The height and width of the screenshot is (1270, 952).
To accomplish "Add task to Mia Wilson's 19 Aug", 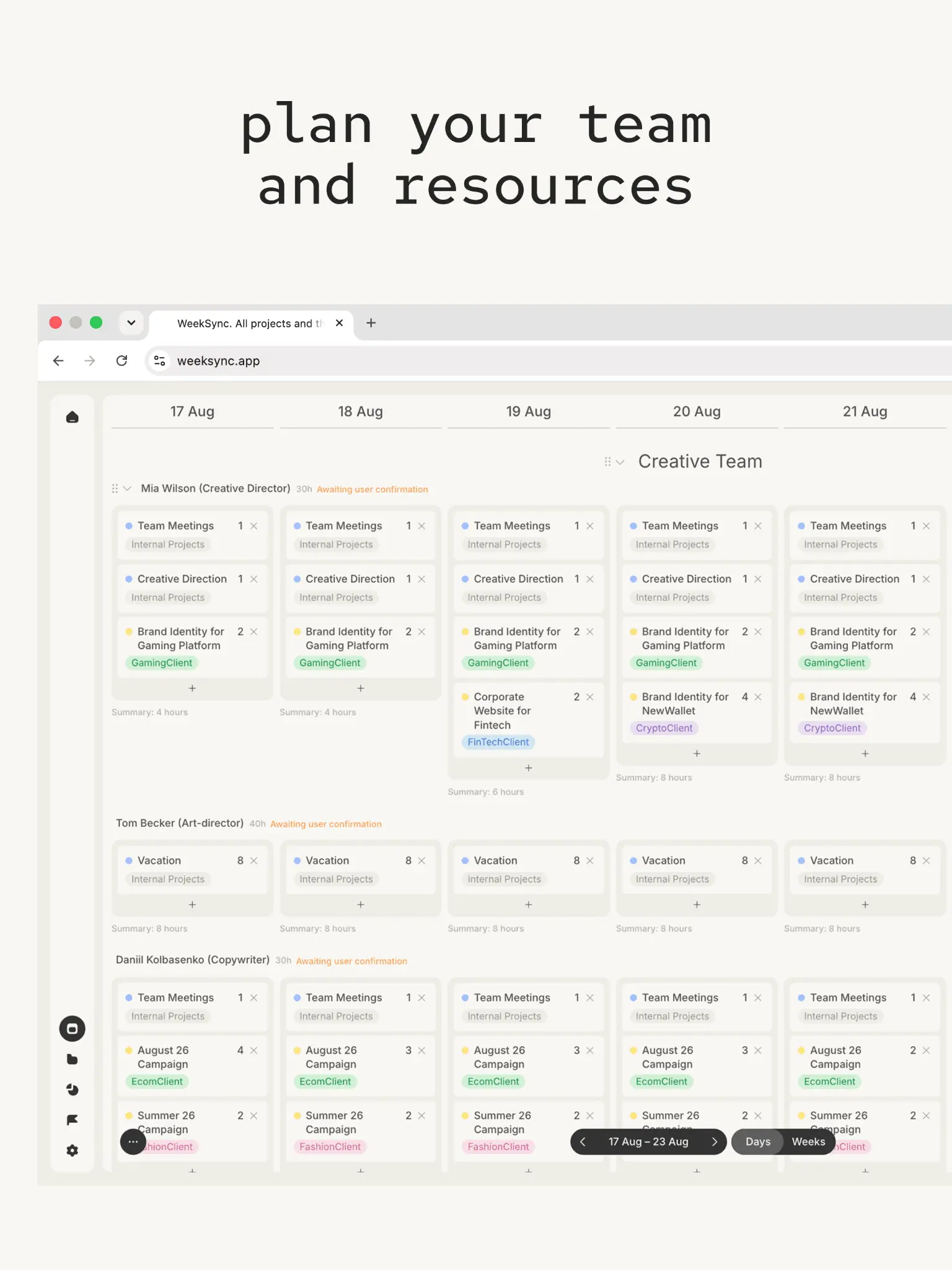I will click(x=529, y=768).
